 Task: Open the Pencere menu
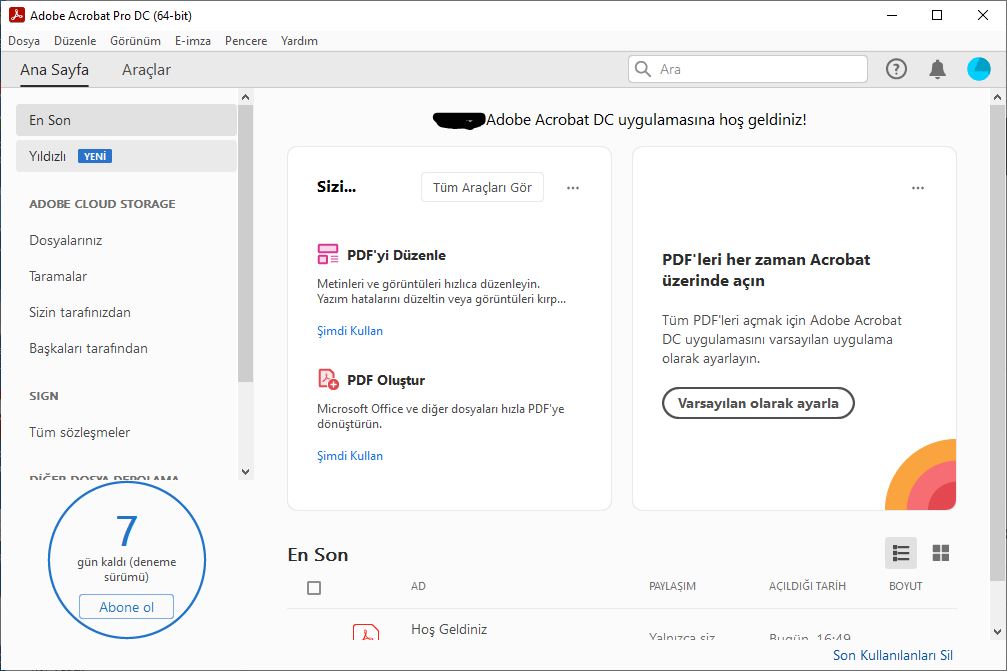pos(246,40)
